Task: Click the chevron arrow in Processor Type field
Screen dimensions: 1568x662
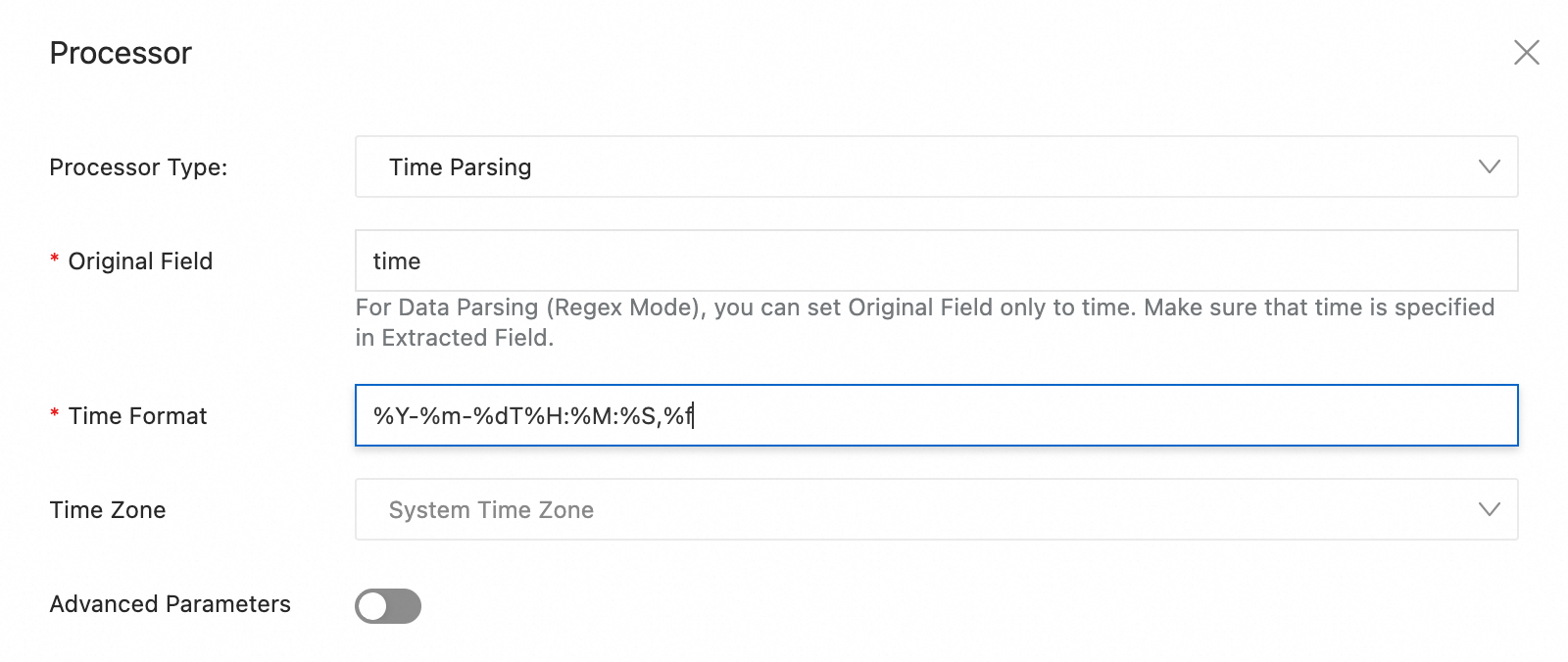Action: point(1489,166)
